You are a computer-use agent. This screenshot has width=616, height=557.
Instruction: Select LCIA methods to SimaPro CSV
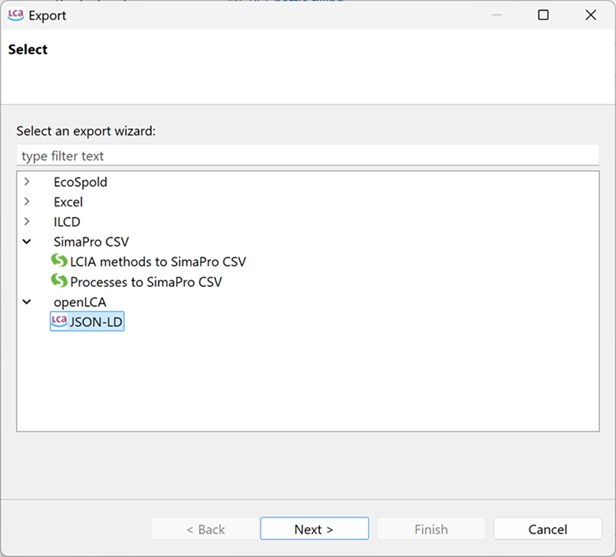[x=158, y=262]
